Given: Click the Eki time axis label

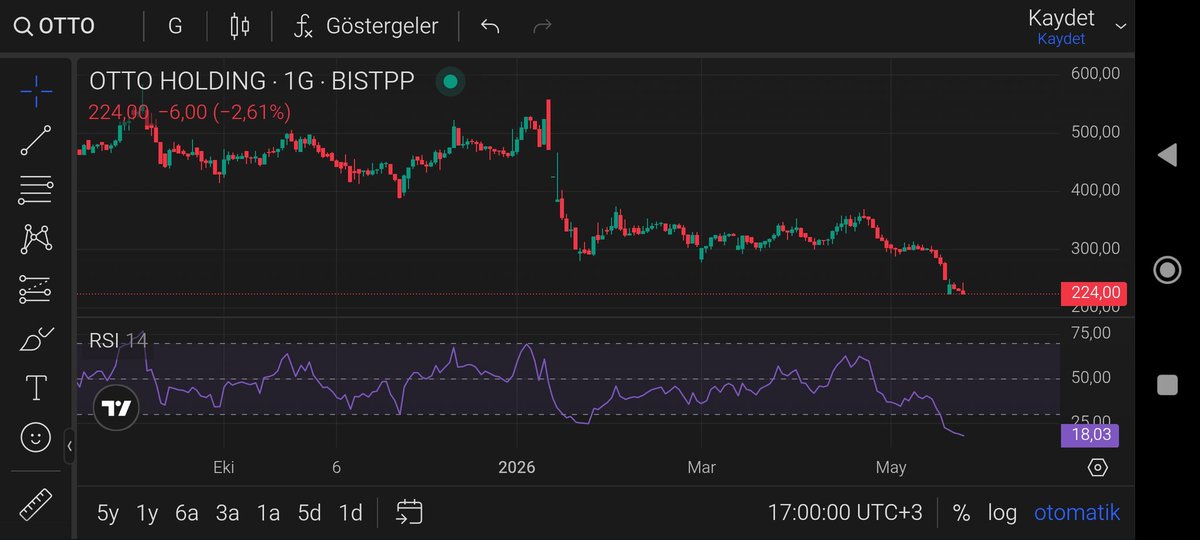Looking at the screenshot, I should click(x=223, y=467).
